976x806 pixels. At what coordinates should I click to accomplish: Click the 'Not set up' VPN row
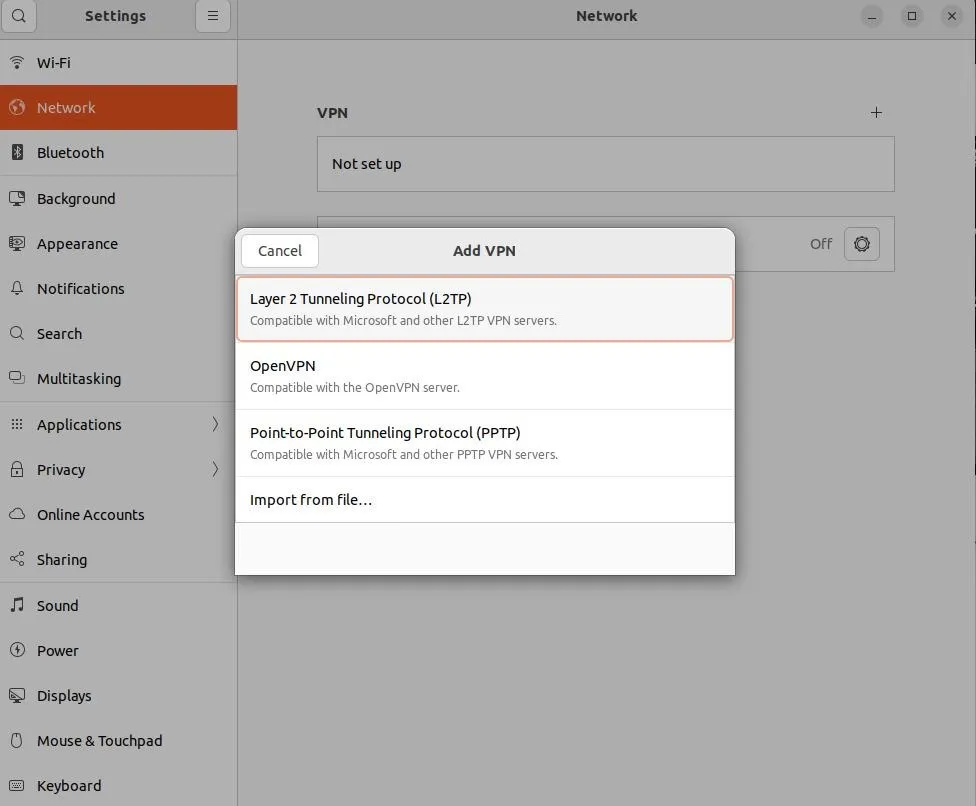point(605,164)
